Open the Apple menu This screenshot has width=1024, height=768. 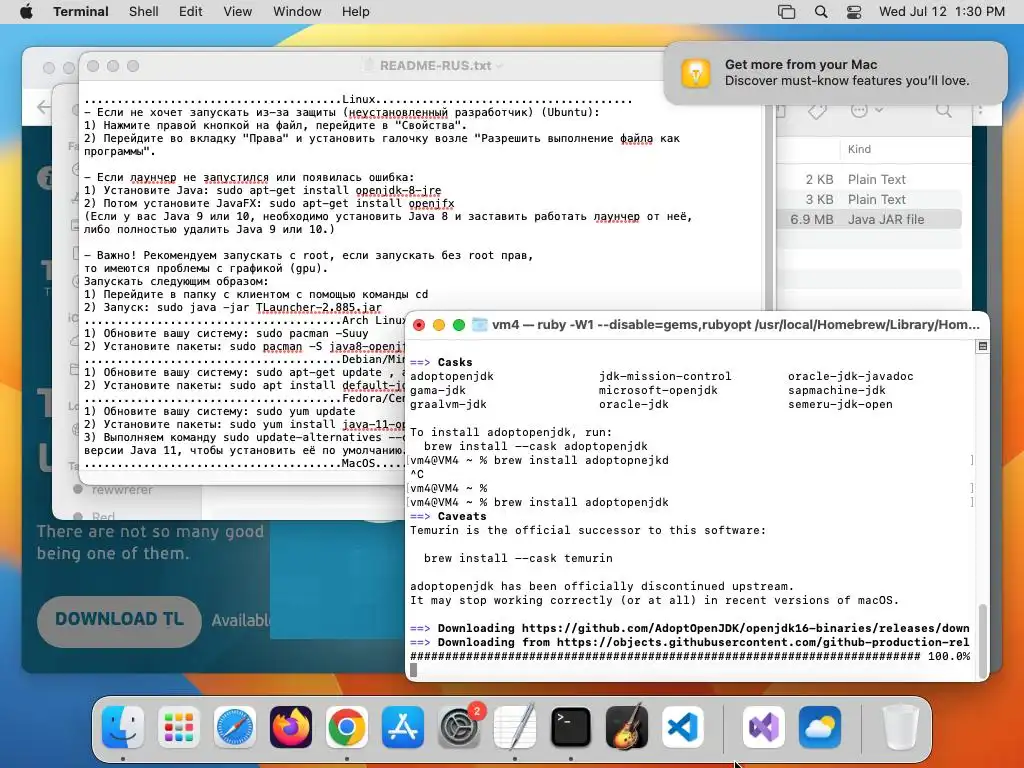pos(26,12)
